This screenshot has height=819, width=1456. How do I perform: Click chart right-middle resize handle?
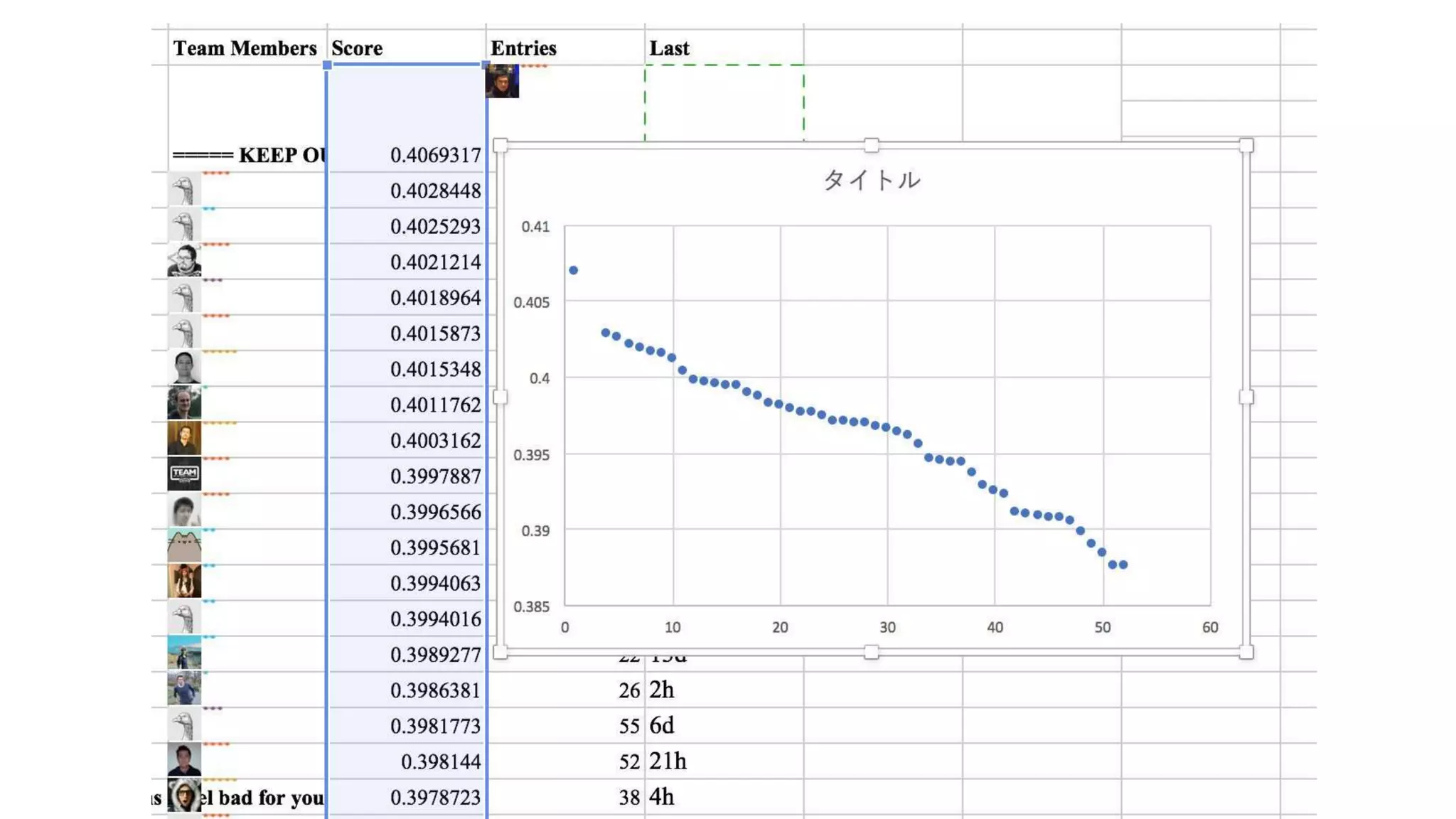pos(1246,397)
